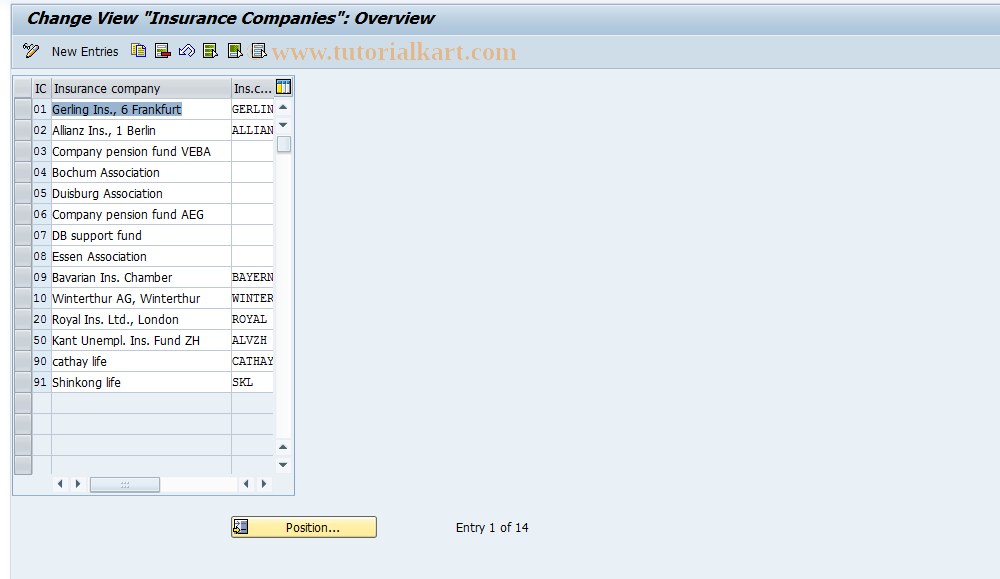
Task: Click the Delete row icon
Action: pyautogui.click(x=163, y=51)
